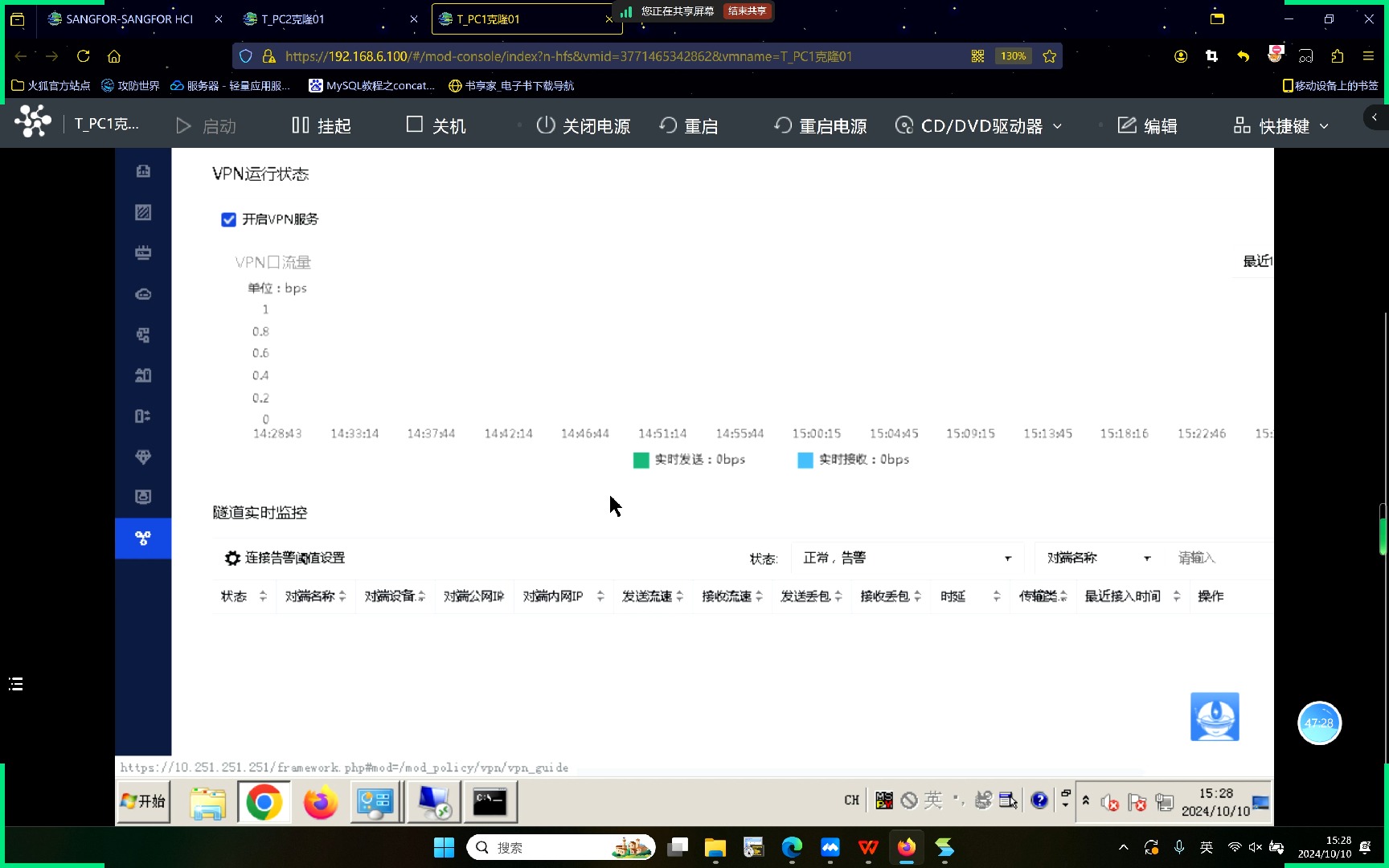The width and height of the screenshot is (1389, 868).
Task: Open file explorer folder in the VM taskbar
Action: pyautogui.click(x=207, y=802)
